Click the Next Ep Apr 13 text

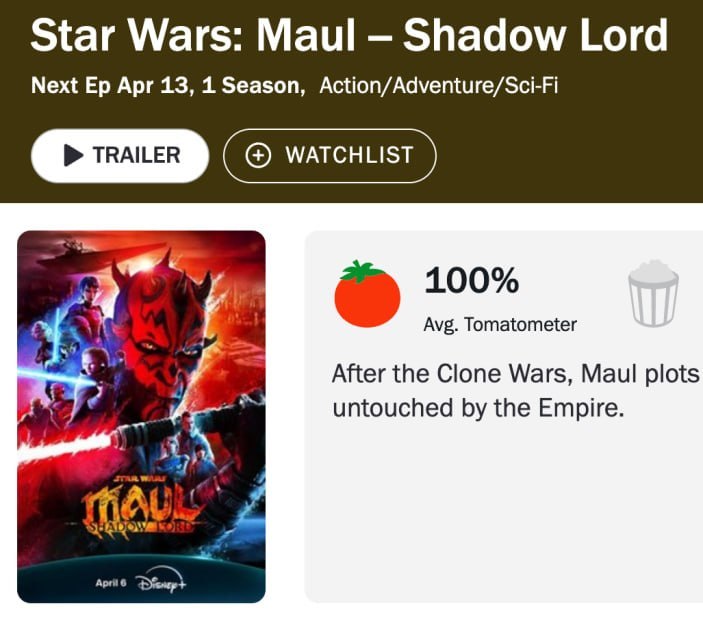tap(99, 86)
